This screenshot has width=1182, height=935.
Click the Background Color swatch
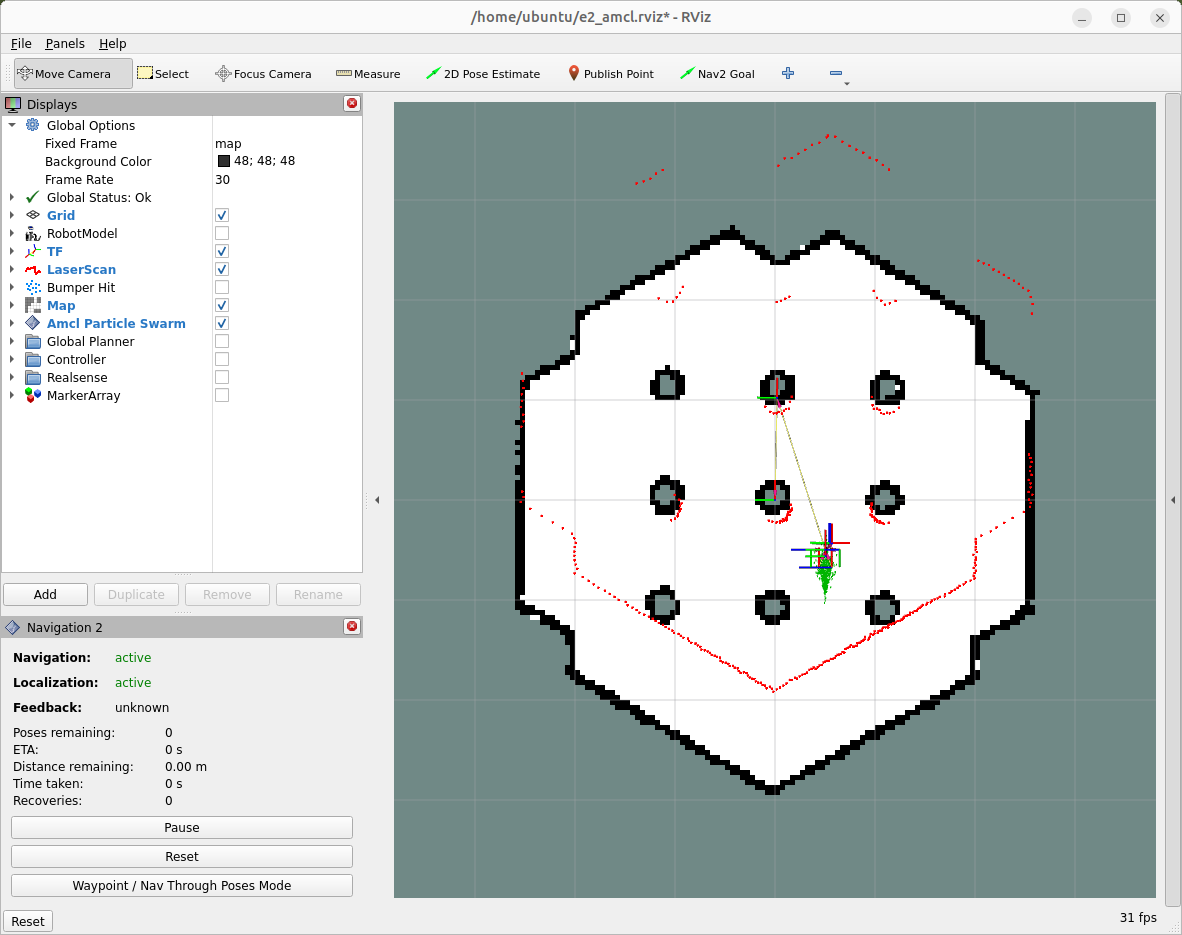[224, 161]
